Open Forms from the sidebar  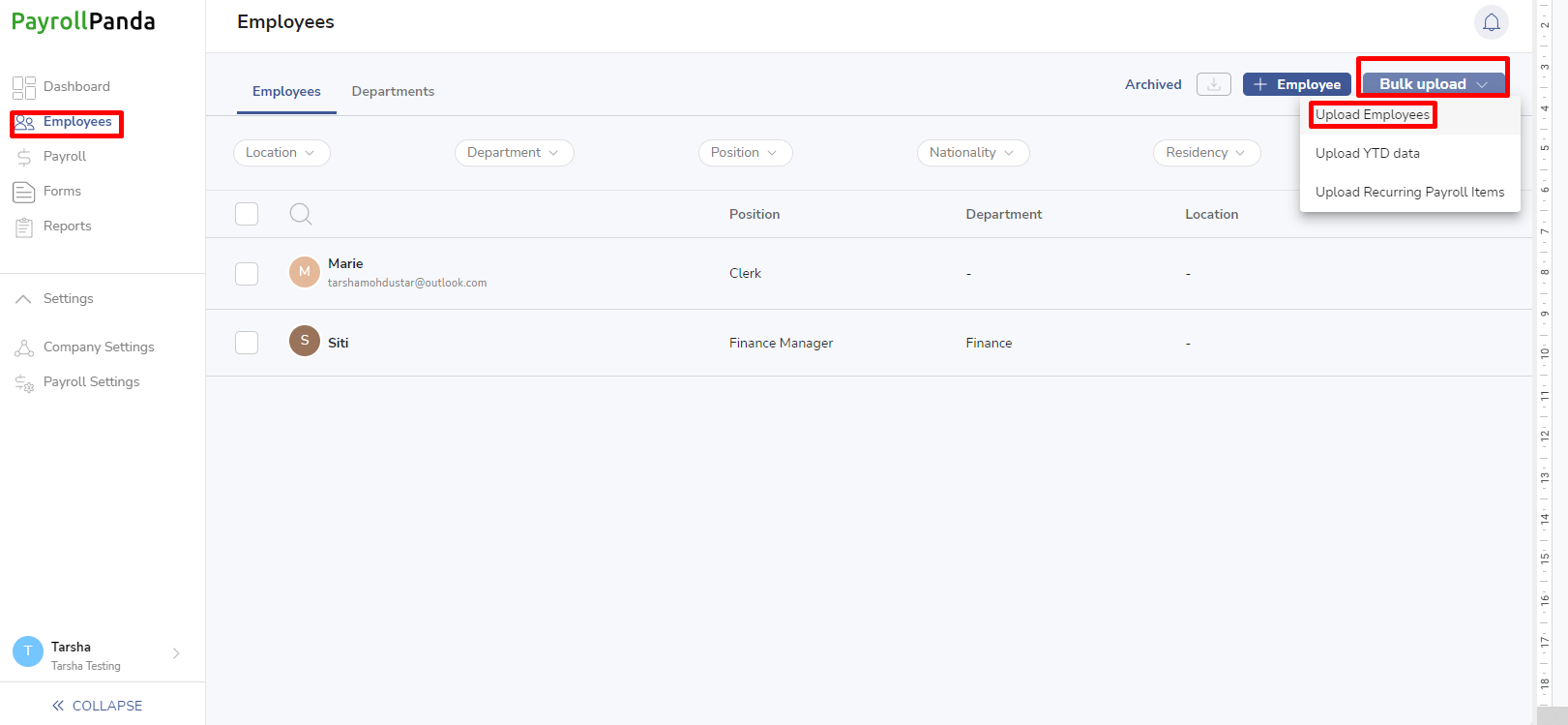[62, 191]
